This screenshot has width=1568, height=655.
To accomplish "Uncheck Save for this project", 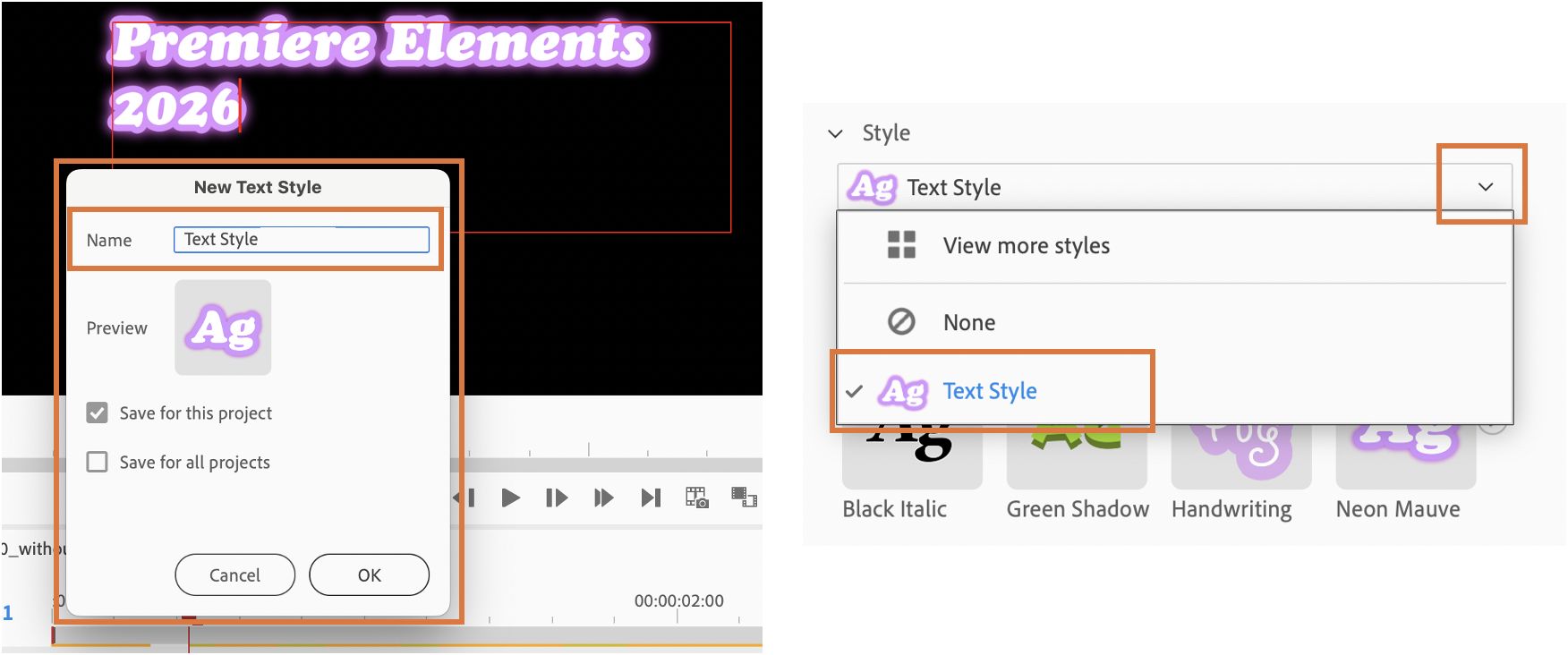I will [x=97, y=413].
